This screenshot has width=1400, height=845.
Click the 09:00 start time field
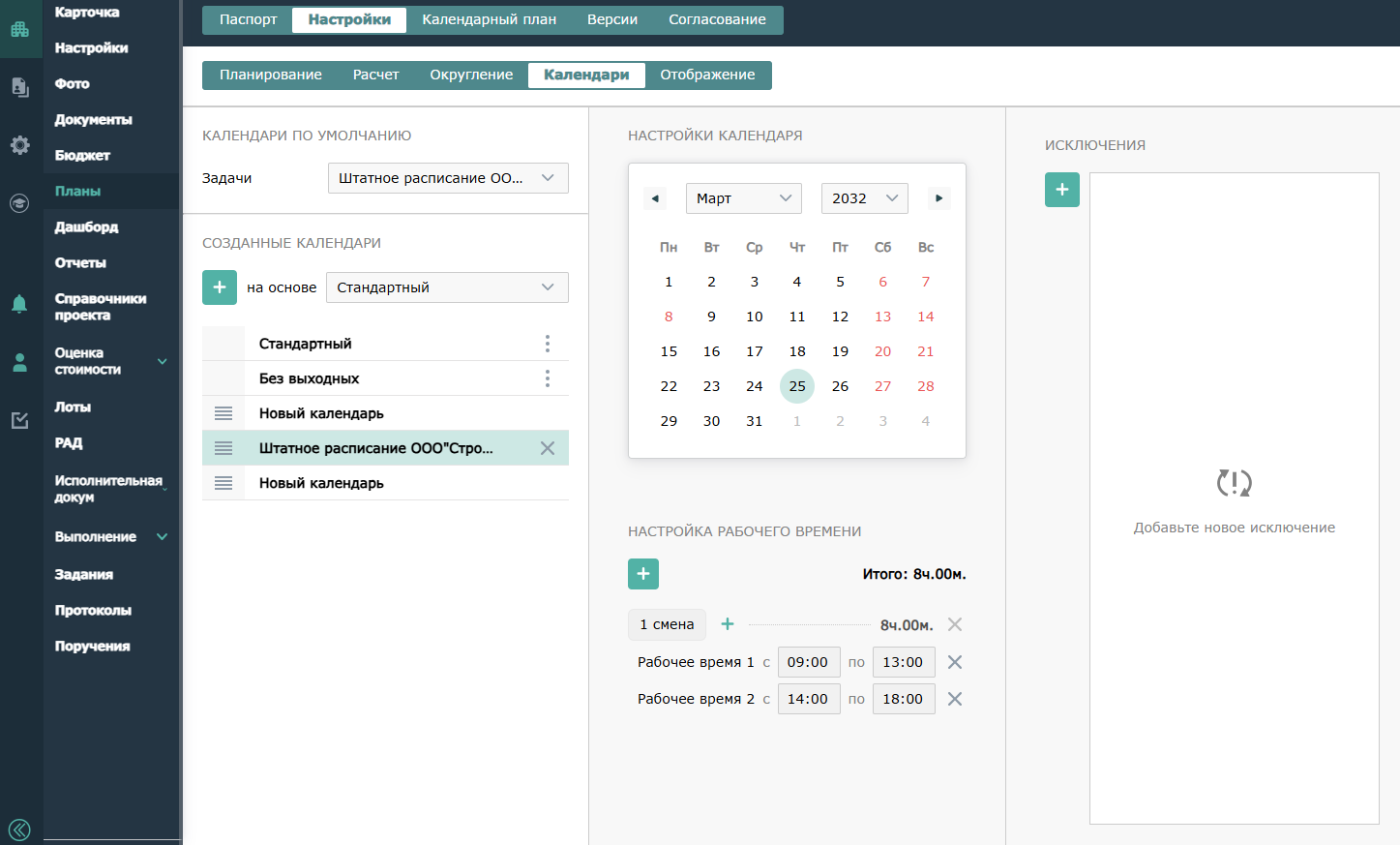[x=808, y=662]
